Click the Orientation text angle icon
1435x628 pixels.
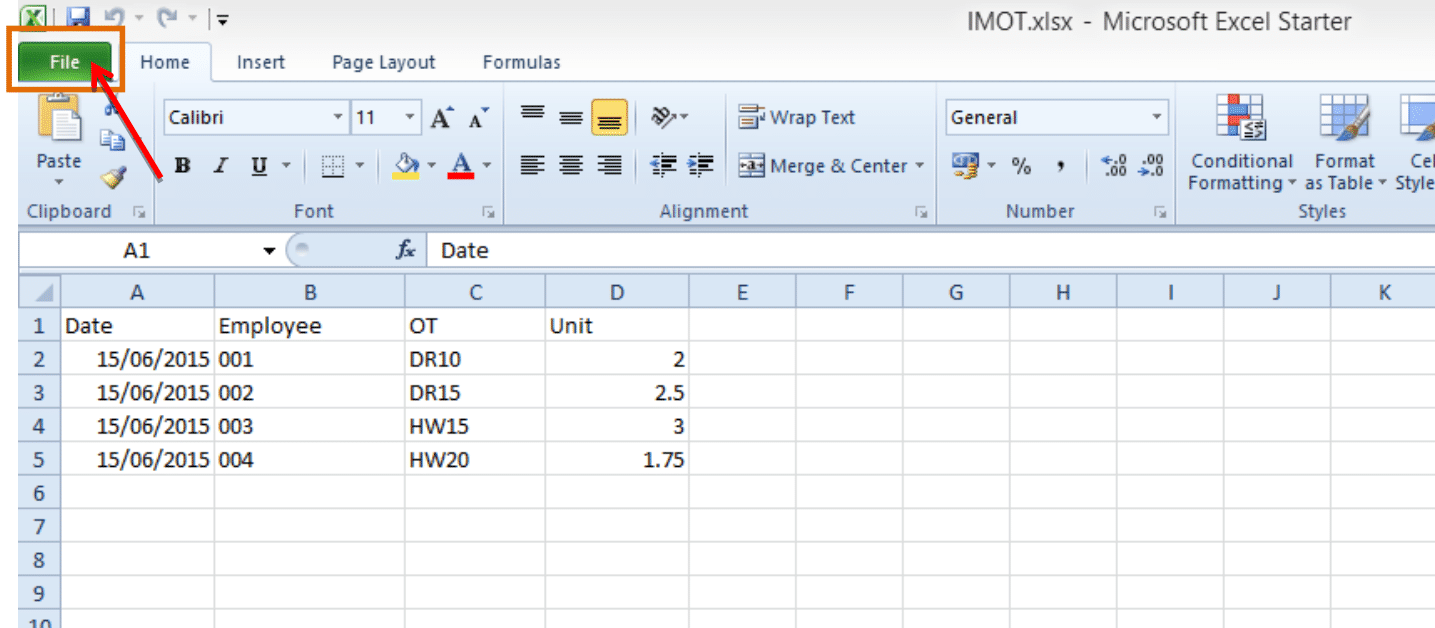(664, 118)
